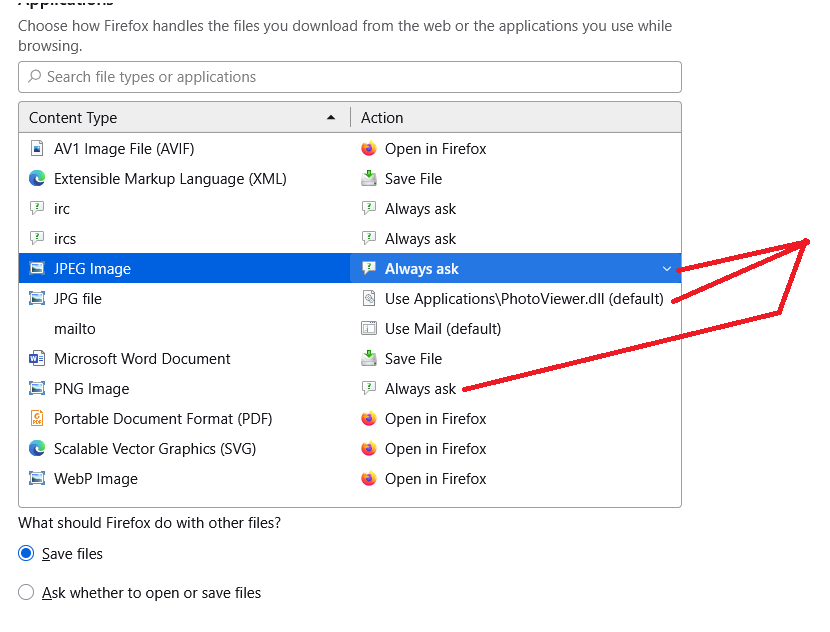Open the action cell for JPG file

pos(515,299)
